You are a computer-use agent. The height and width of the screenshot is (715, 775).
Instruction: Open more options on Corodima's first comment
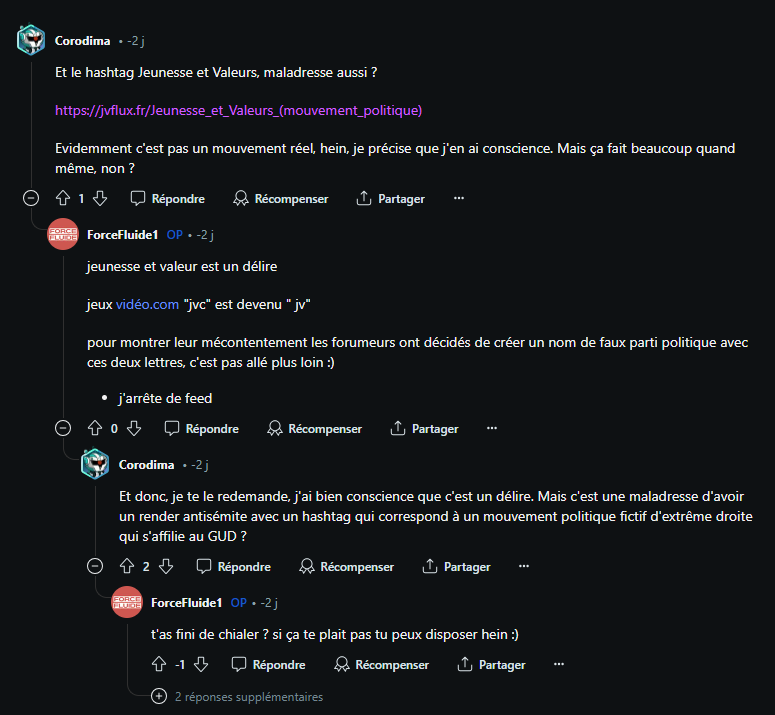[x=459, y=198]
